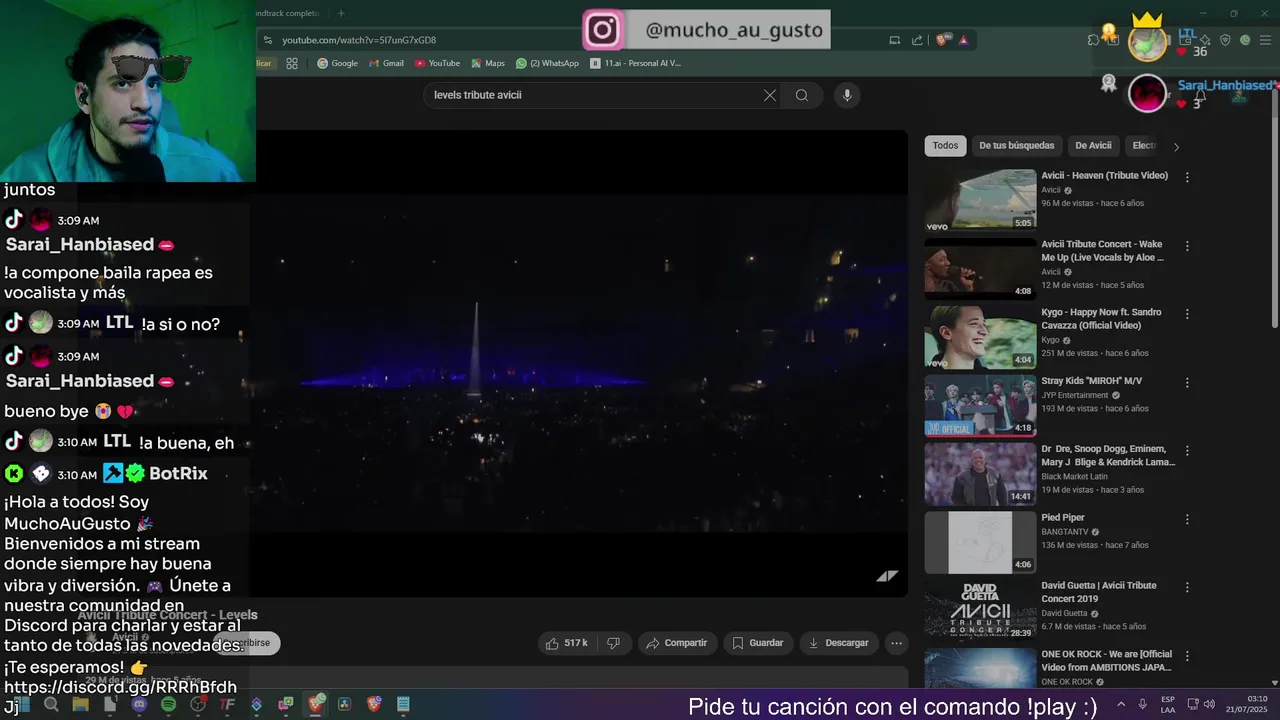
Task: Open File Explorer folder in taskbar
Action: click(80, 705)
